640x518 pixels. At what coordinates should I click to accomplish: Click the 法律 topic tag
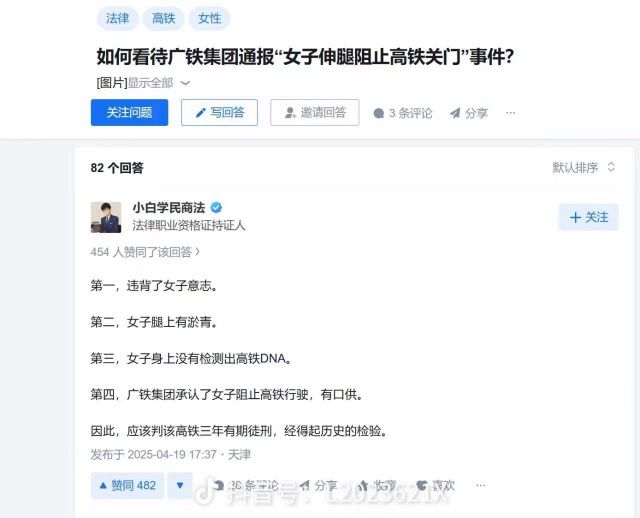(118, 18)
